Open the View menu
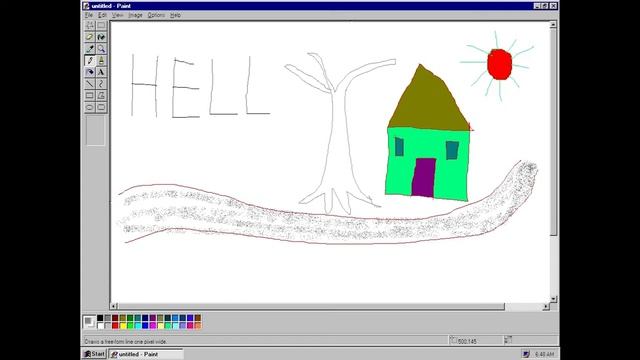Viewport: 640px width, 360px height. pyautogui.click(x=117, y=15)
